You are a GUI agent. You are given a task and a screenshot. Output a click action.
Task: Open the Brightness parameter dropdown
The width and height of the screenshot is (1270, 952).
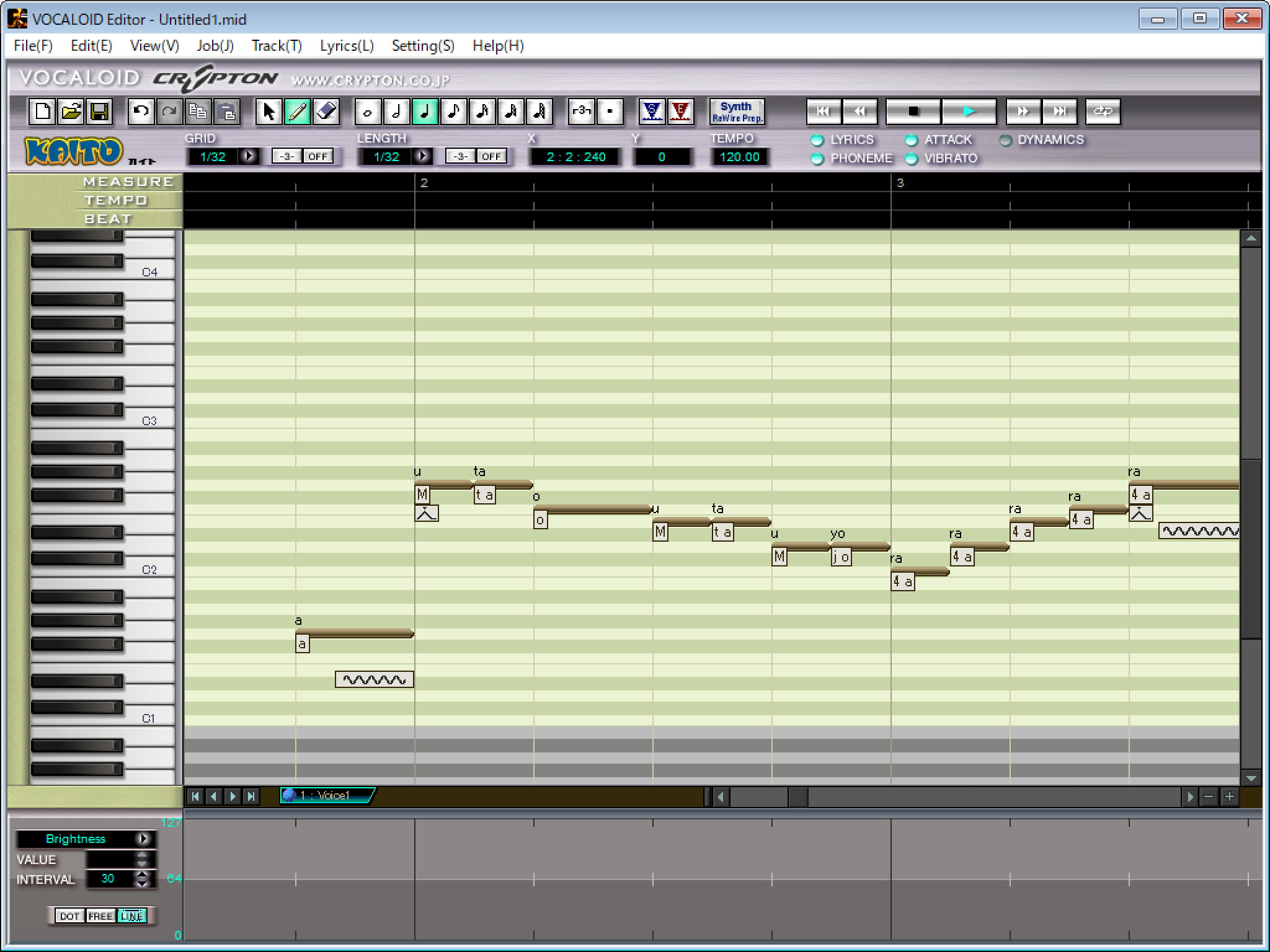point(144,839)
